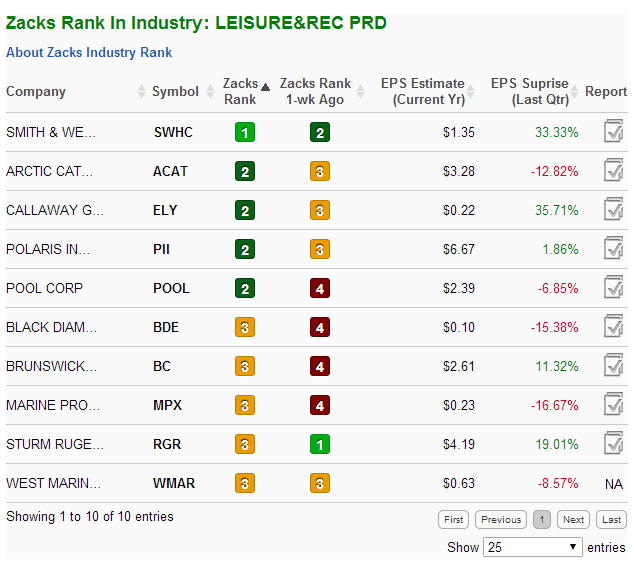Screen dimensions: 634x568
Task: Open the ARCTIC CAT report icon
Action: (x=613, y=171)
